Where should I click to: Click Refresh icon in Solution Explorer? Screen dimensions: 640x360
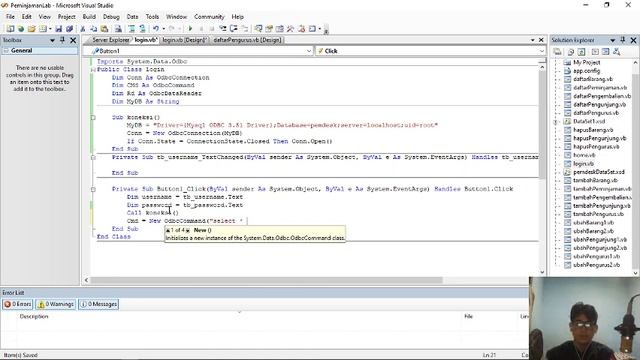click(x=582, y=52)
